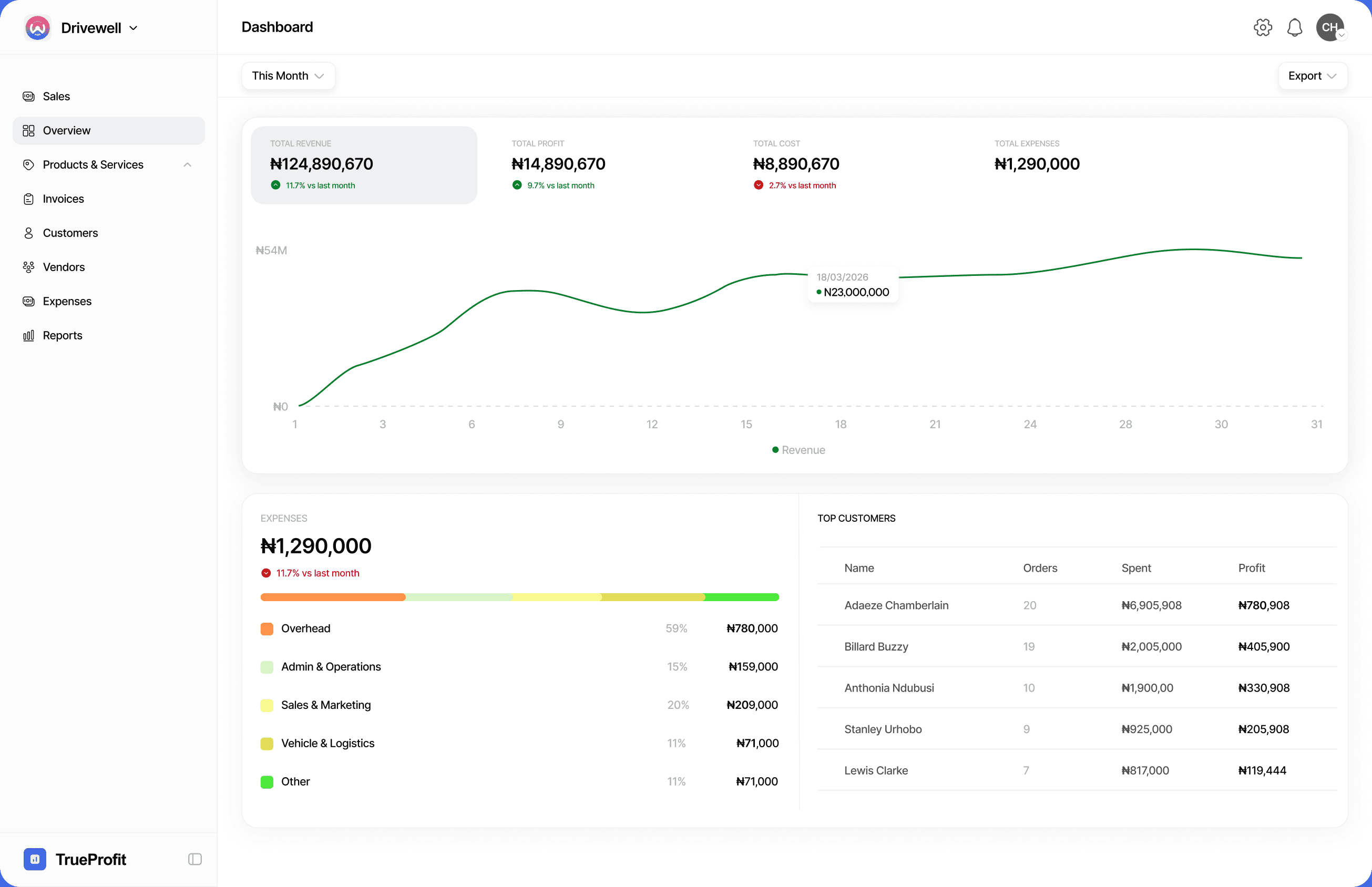Viewport: 1372px width, 887px height.
Task: Open Invoices page
Action: (x=109, y=199)
